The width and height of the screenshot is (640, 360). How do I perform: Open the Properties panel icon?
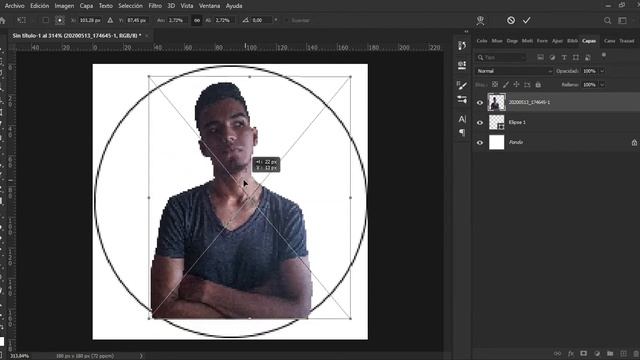(x=462, y=65)
